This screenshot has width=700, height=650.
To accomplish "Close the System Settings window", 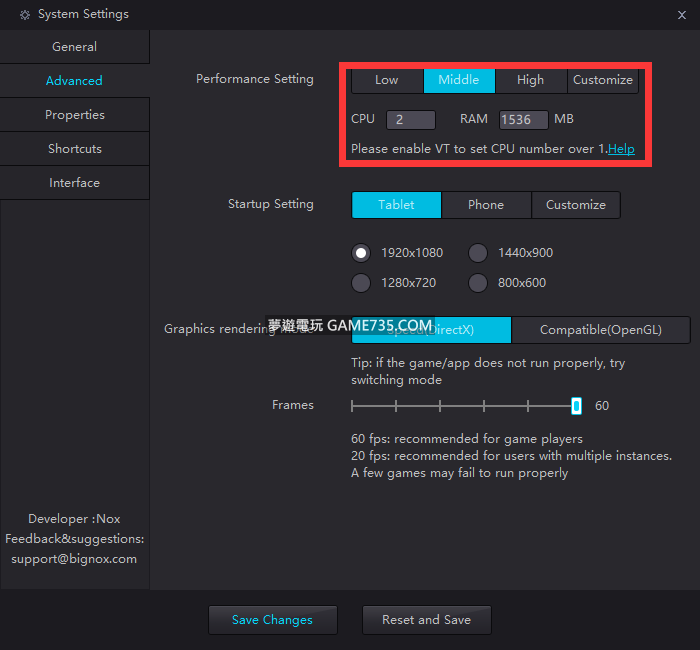I will [682, 15].
